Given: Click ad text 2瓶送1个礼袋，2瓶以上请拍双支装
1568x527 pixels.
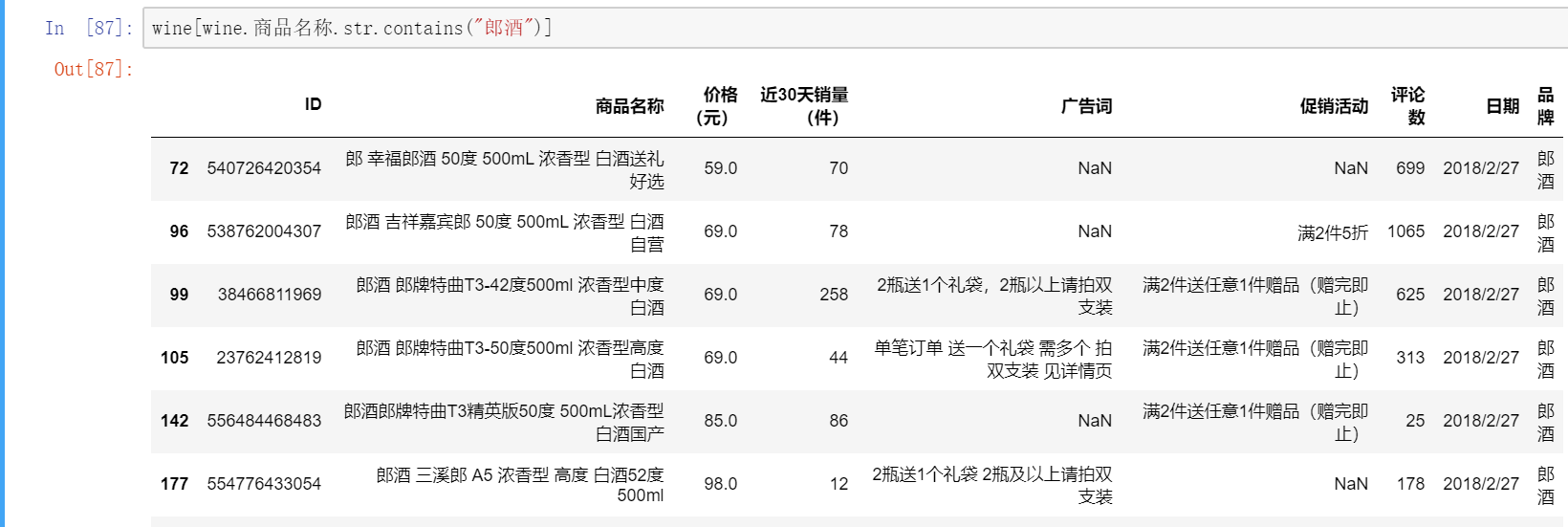Looking at the screenshot, I should [994, 296].
